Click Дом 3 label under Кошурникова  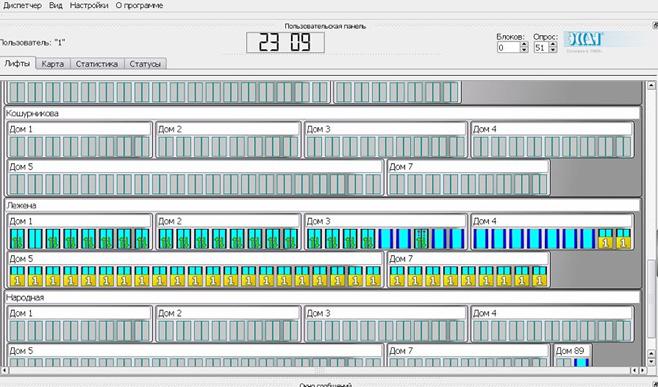[x=319, y=129]
